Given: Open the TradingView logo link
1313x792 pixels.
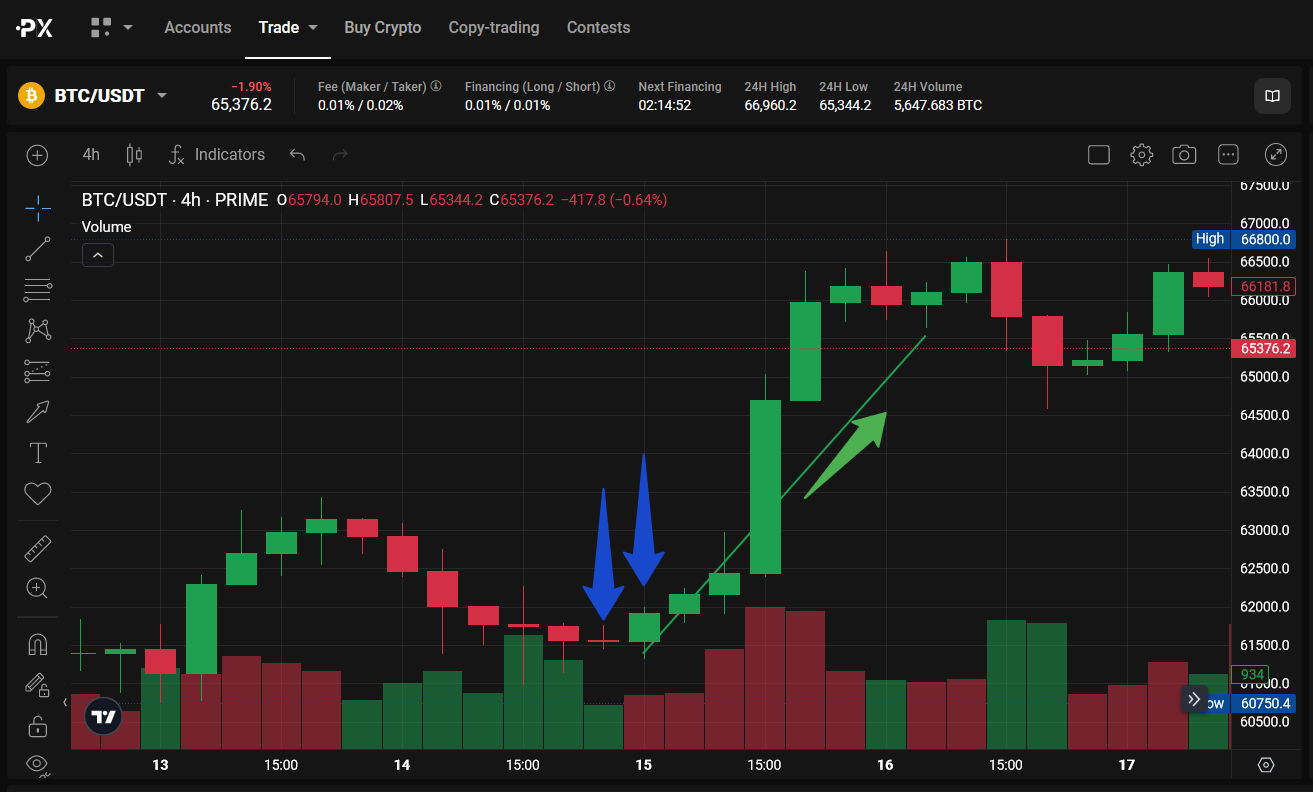Looking at the screenshot, I should [103, 717].
